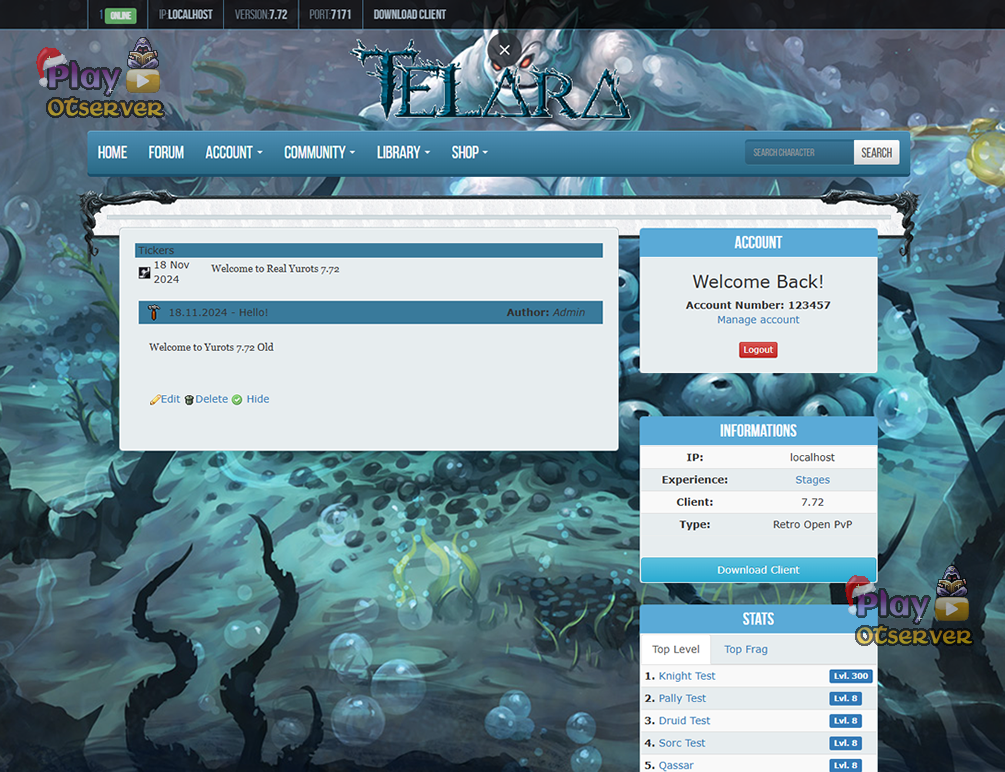Click 'Retro Open PvP' type value
The width and height of the screenshot is (1005, 772).
(x=812, y=524)
